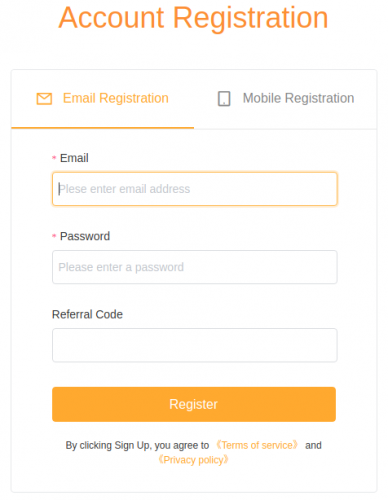Click the red asterisk beside Email
The height and width of the screenshot is (500, 388).
pos(54,158)
